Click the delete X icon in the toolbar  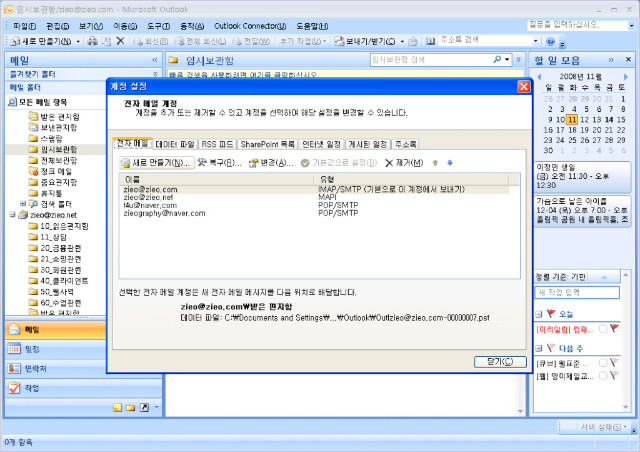tap(120, 41)
